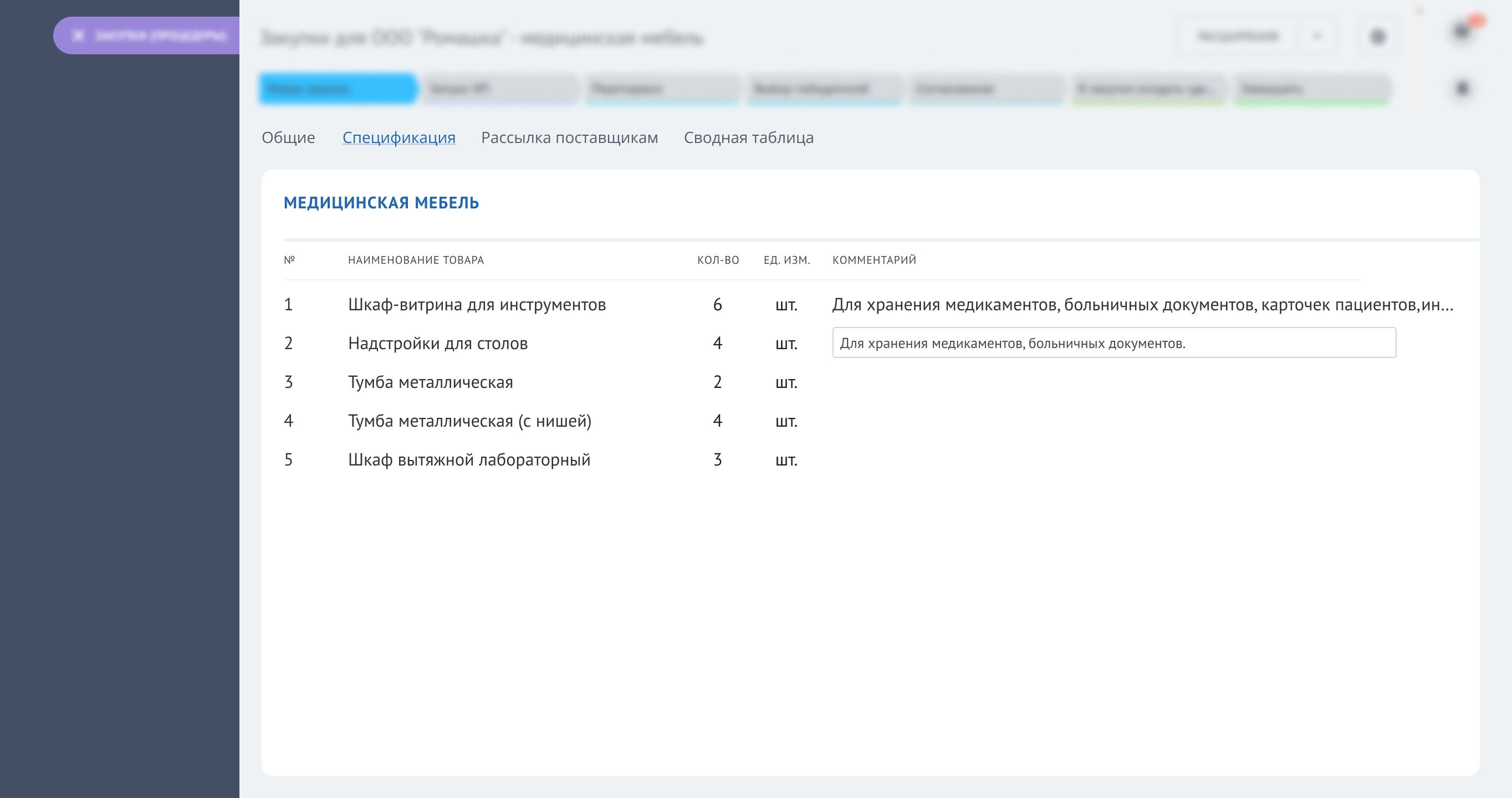Click the quantity value 6 on row 1
This screenshot has width=1512, height=798.
[x=717, y=304]
